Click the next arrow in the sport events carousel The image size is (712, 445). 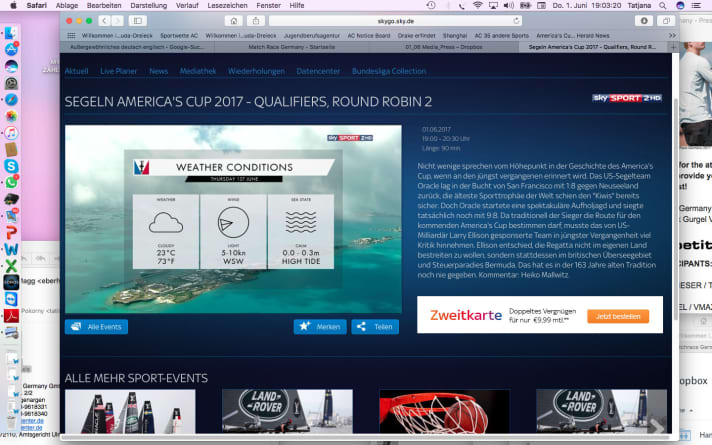click(656, 426)
